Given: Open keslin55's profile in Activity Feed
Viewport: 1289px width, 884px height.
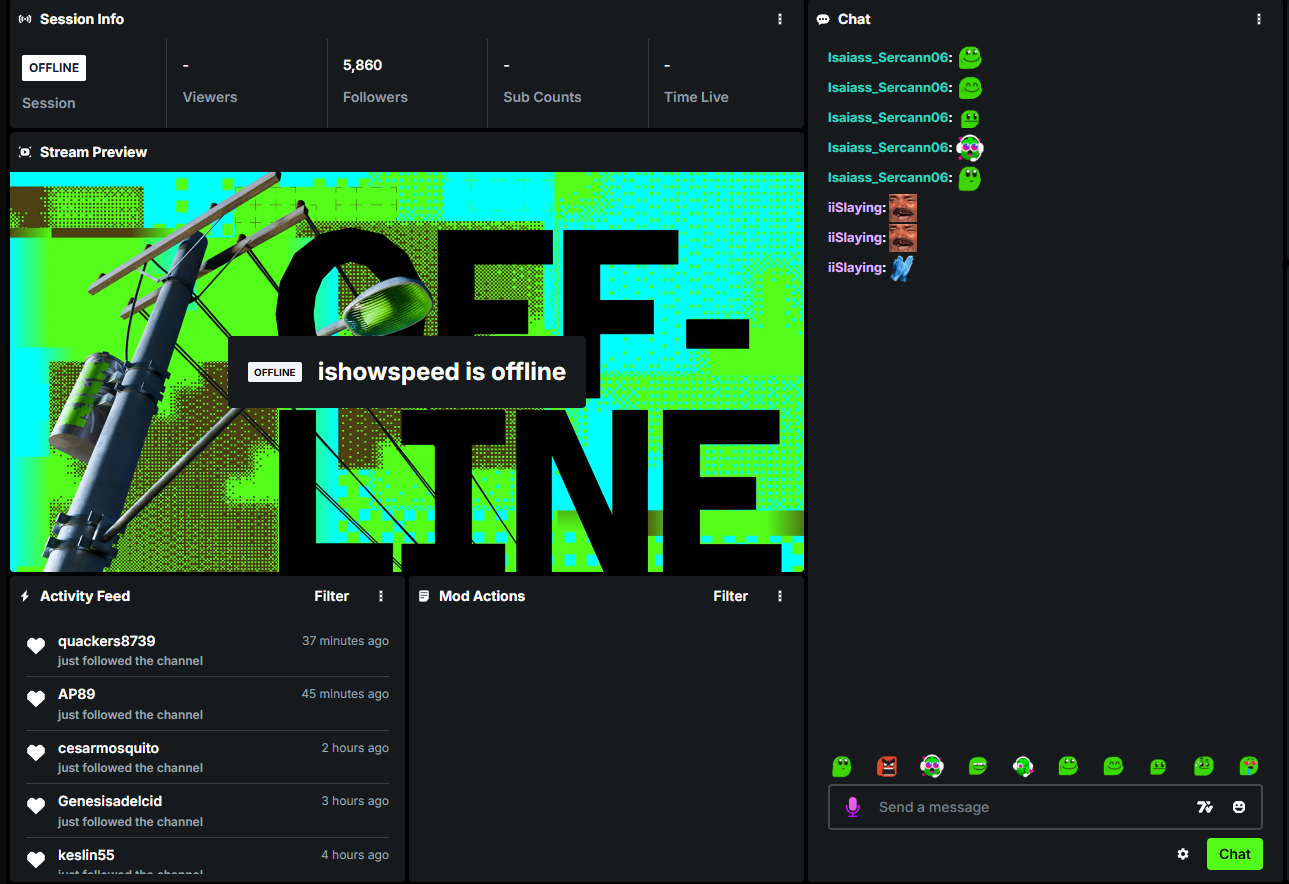Looking at the screenshot, I should point(86,855).
